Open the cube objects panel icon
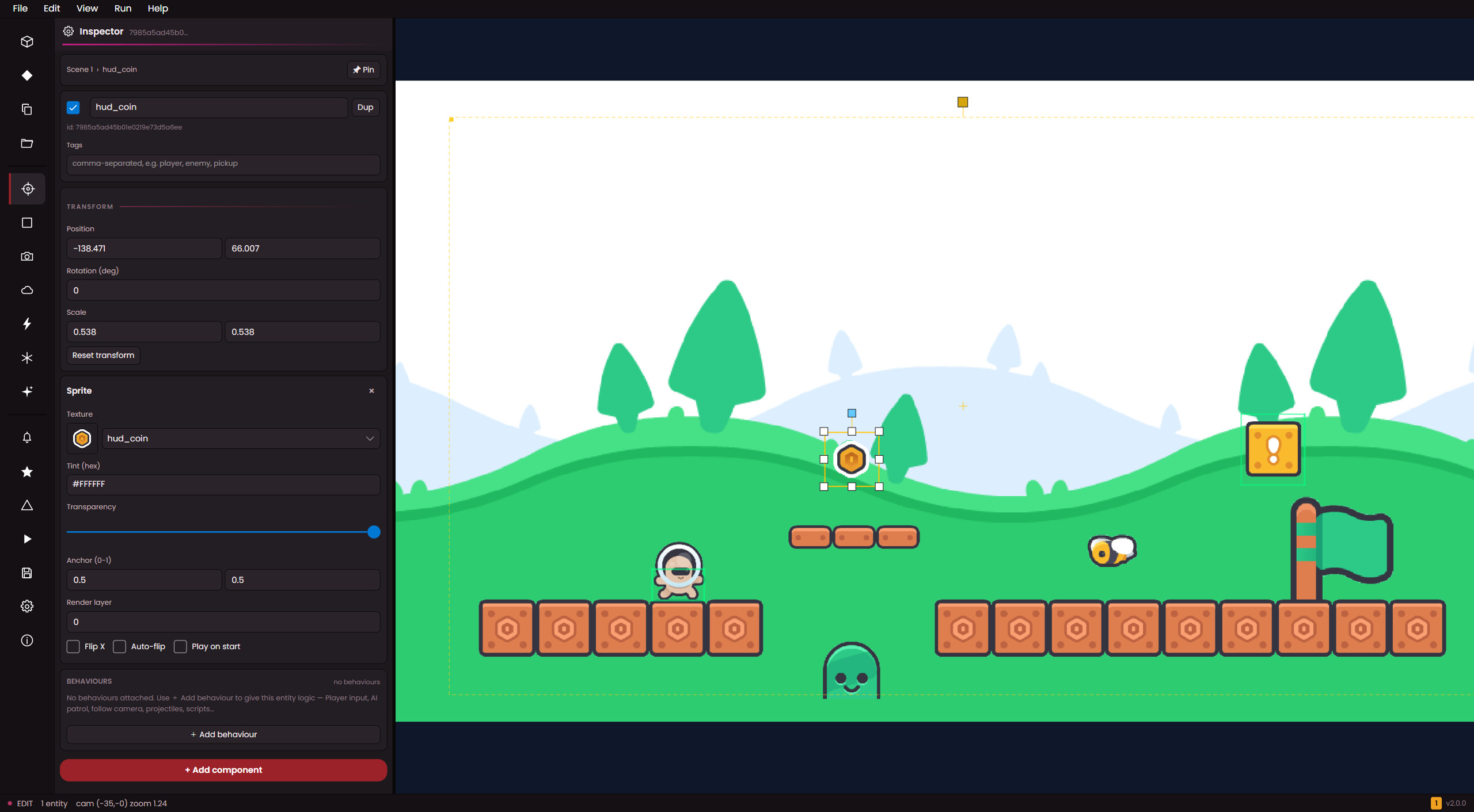Screen dimensions: 1474x812 click(x=27, y=41)
